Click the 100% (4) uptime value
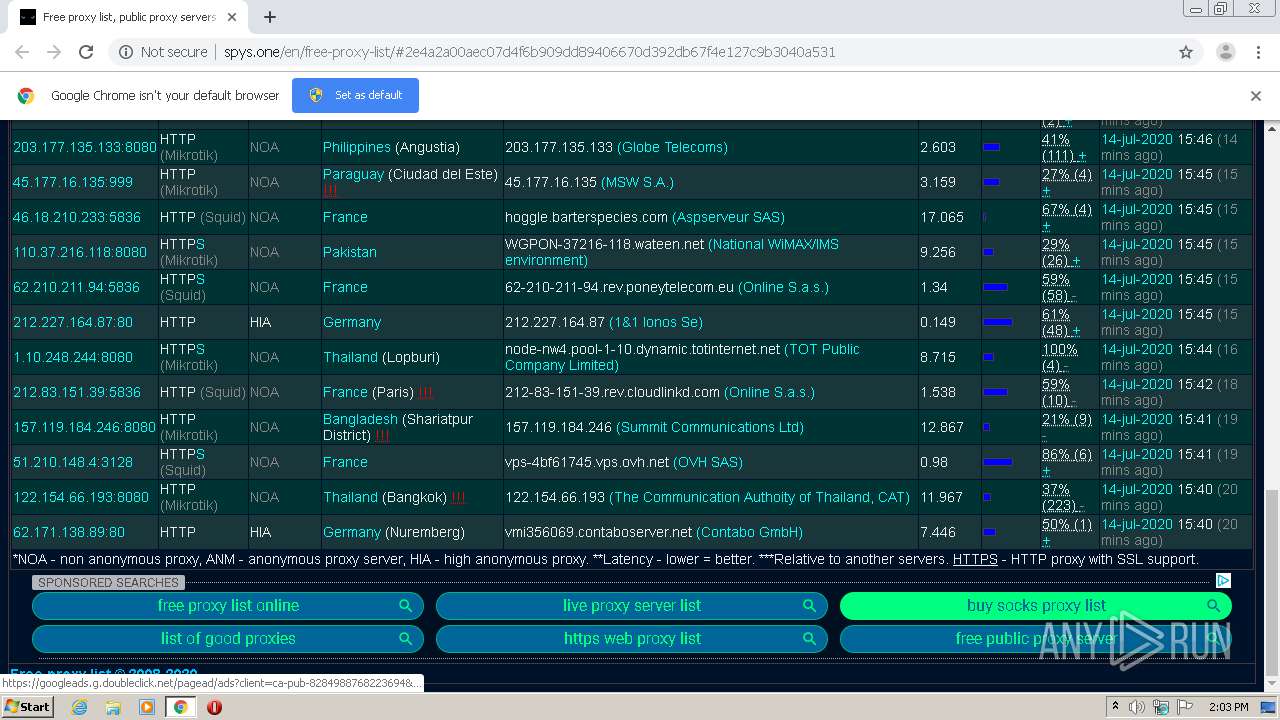Image resolution: width=1280 pixels, height=720 pixels. [x=1059, y=357]
